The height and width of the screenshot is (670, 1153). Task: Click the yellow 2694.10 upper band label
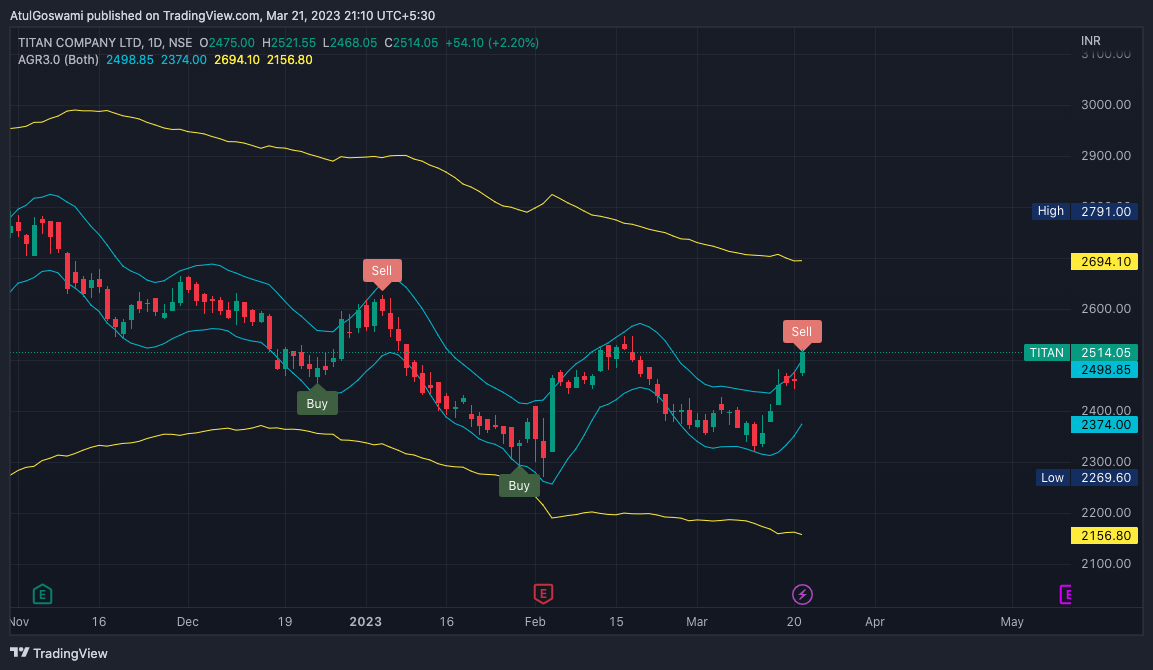[x=1104, y=262]
